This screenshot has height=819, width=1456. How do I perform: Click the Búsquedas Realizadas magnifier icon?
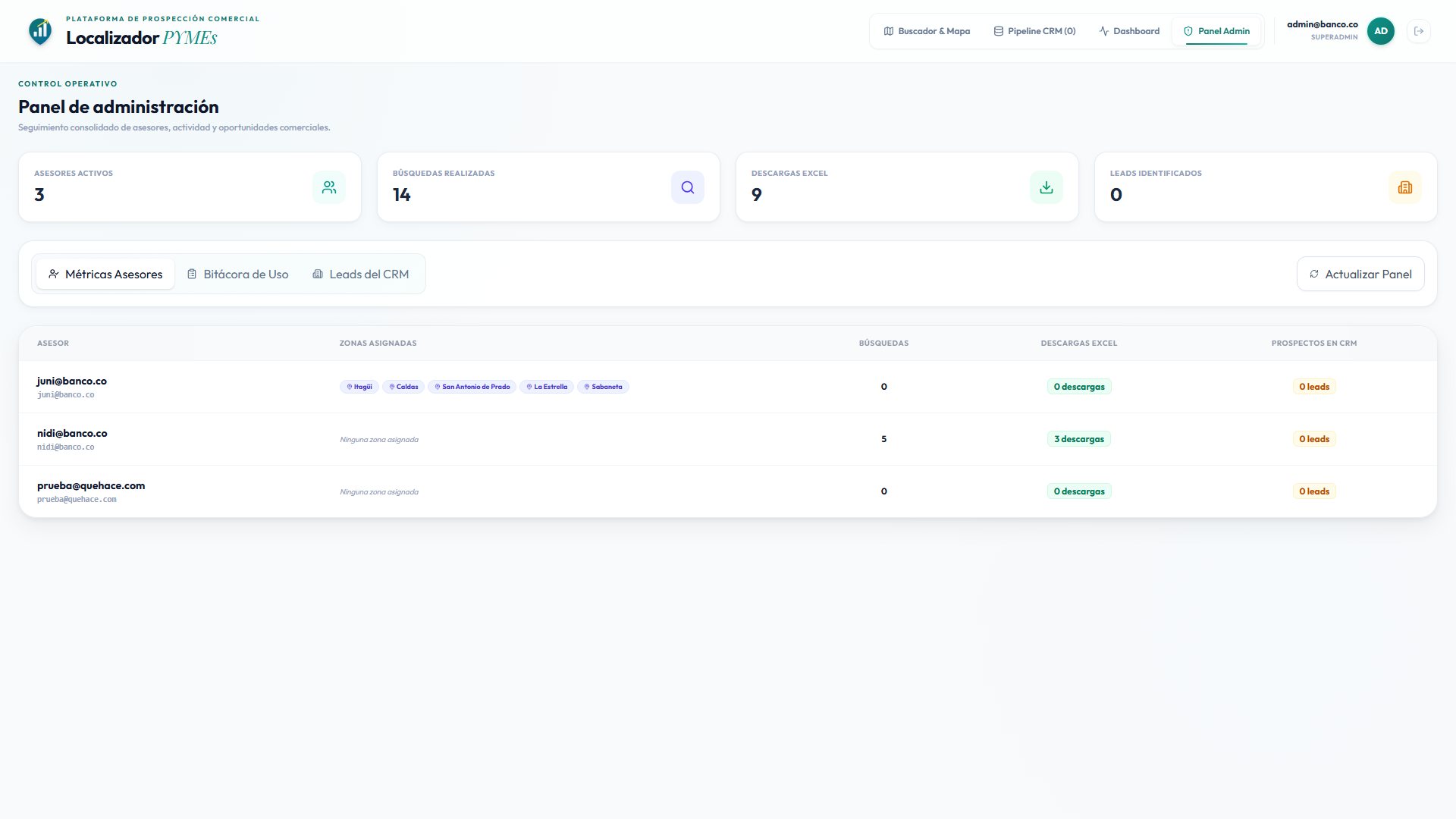(688, 187)
